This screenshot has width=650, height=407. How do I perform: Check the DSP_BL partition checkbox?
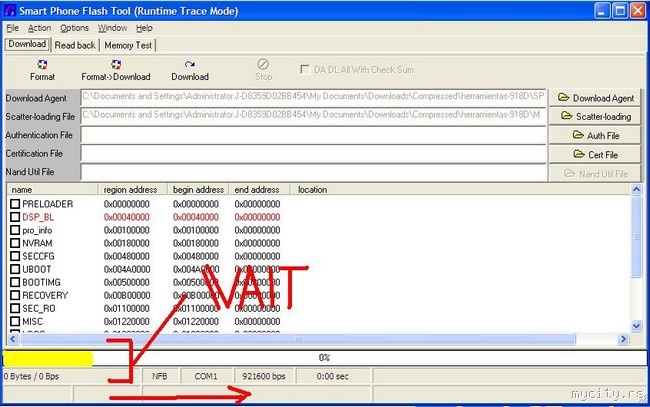pyautogui.click(x=15, y=217)
